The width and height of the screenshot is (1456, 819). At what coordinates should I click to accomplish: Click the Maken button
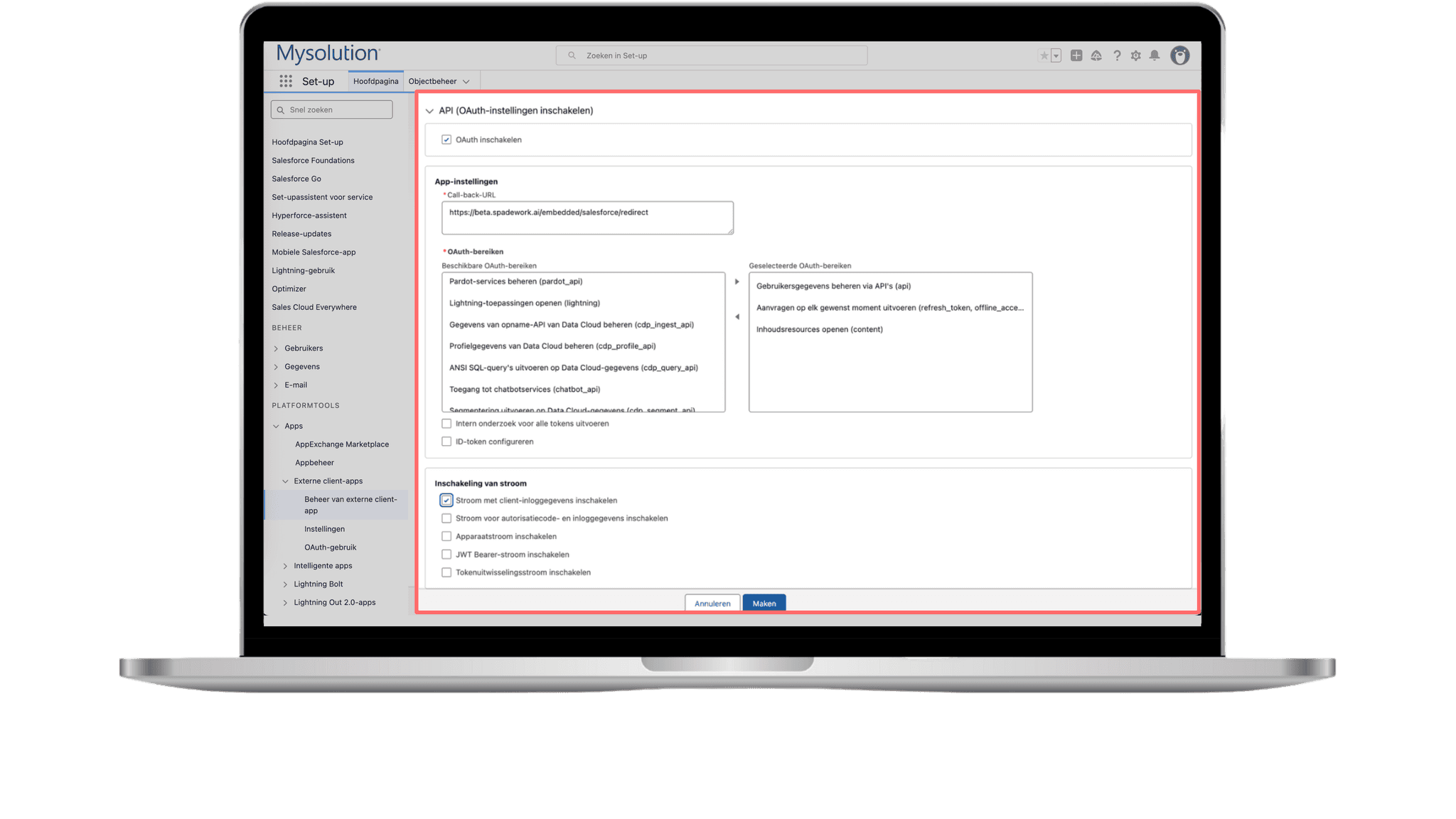coord(764,603)
